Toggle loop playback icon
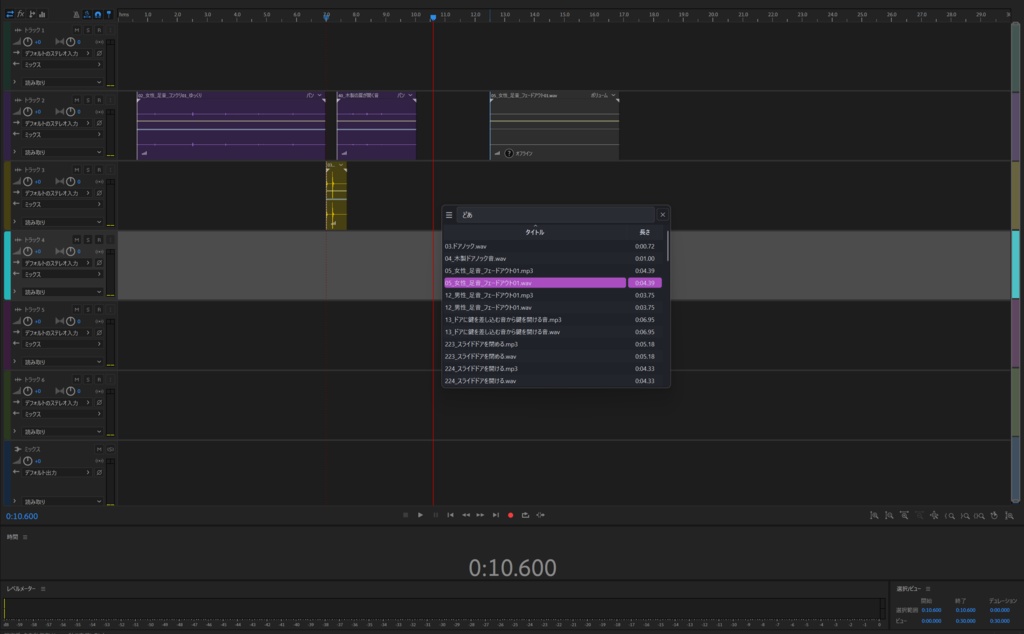Screen dimensions: 1024x634 (525, 515)
